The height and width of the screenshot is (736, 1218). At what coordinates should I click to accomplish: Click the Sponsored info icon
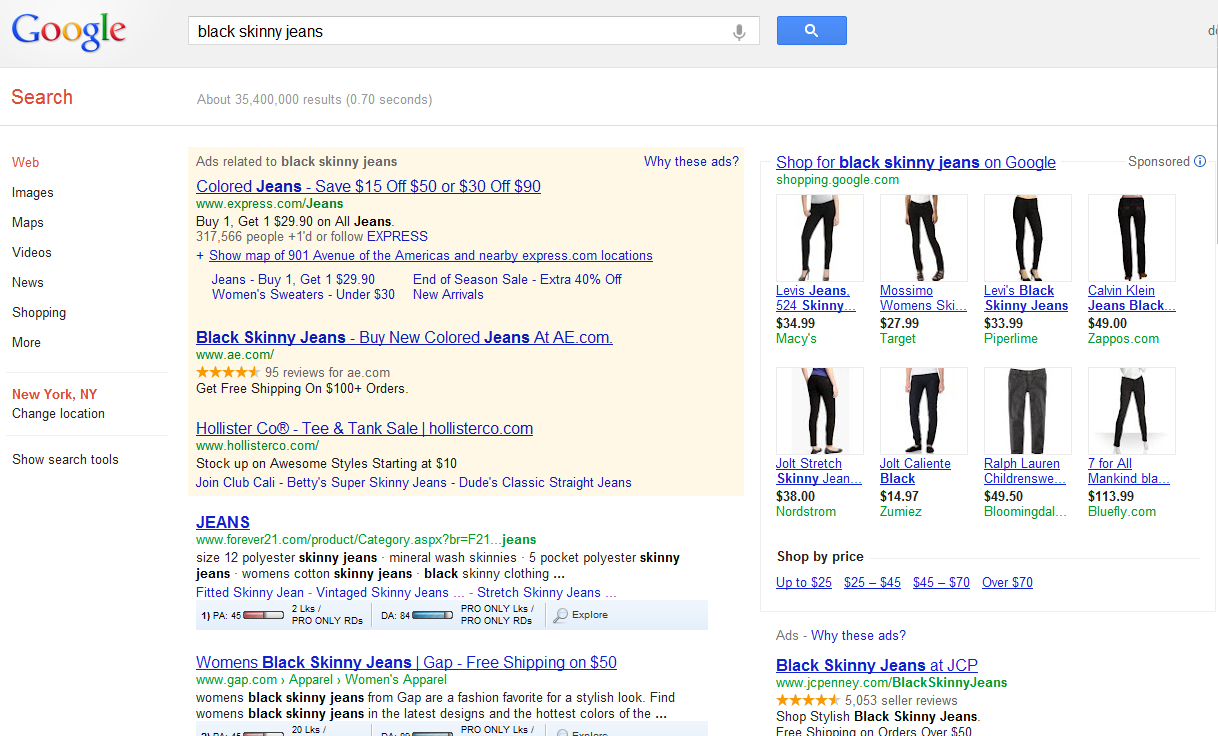[1200, 161]
